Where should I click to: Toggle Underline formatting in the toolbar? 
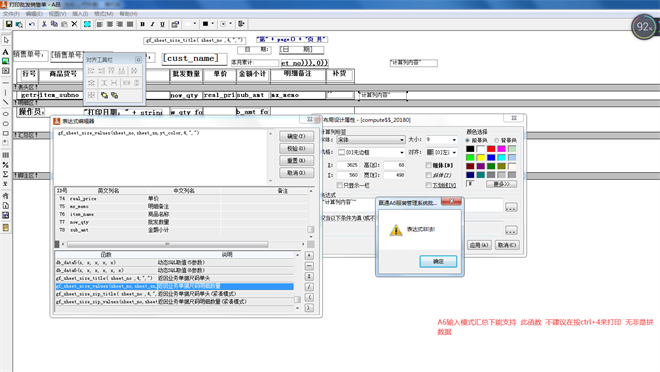[162, 24]
